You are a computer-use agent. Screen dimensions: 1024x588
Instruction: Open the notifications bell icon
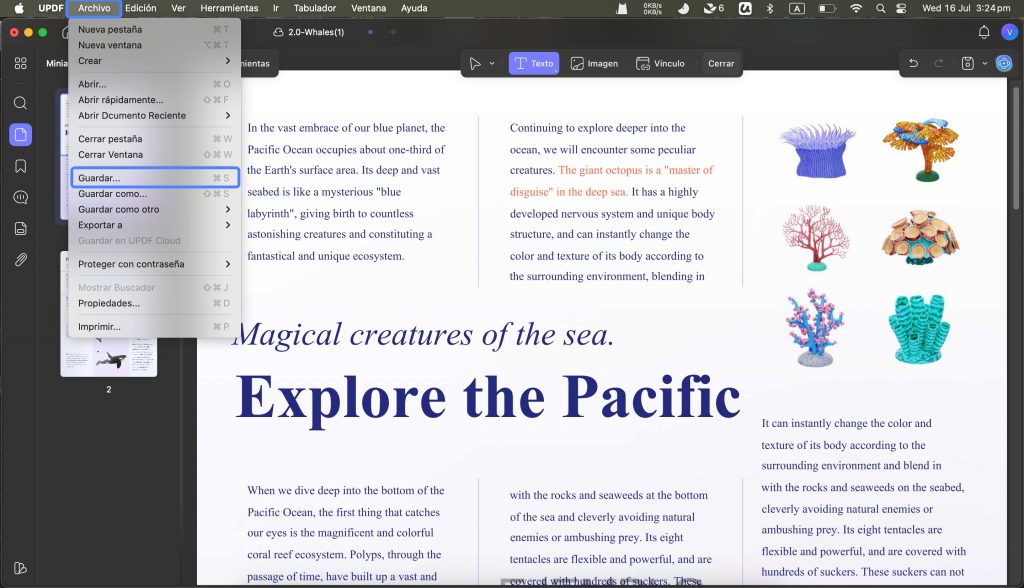pos(984,32)
